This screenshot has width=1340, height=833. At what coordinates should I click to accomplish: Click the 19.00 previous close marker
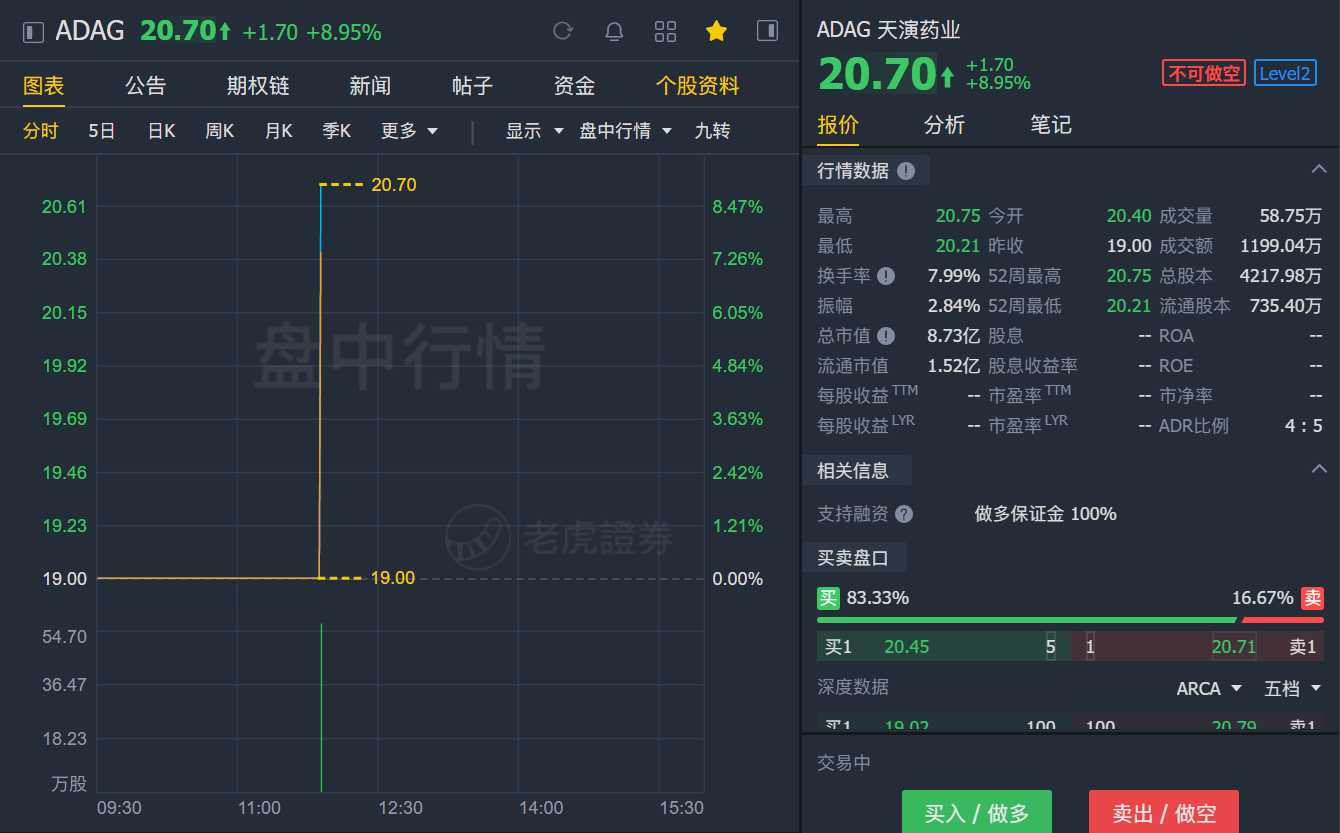point(392,578)
